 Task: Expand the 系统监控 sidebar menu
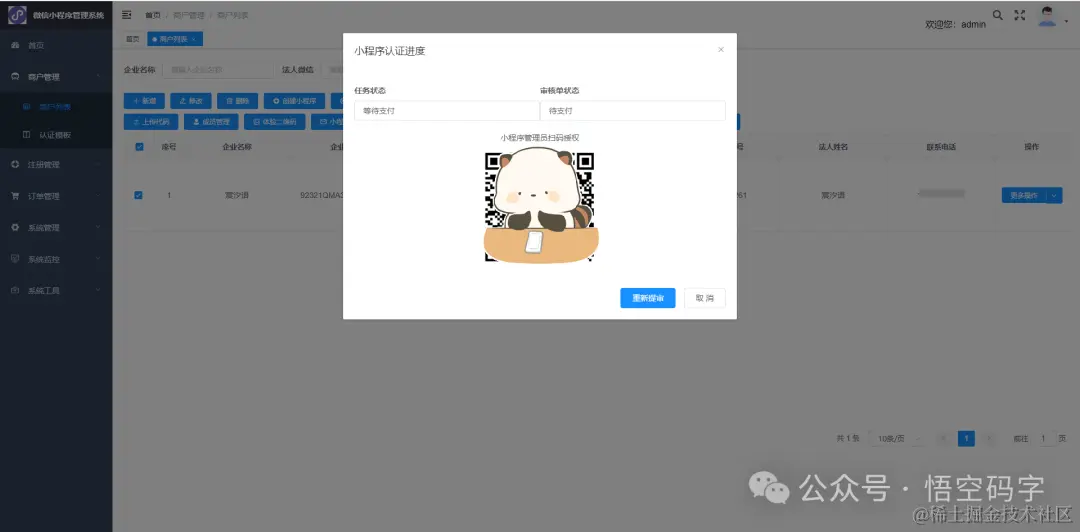click(x=56, y=259)
